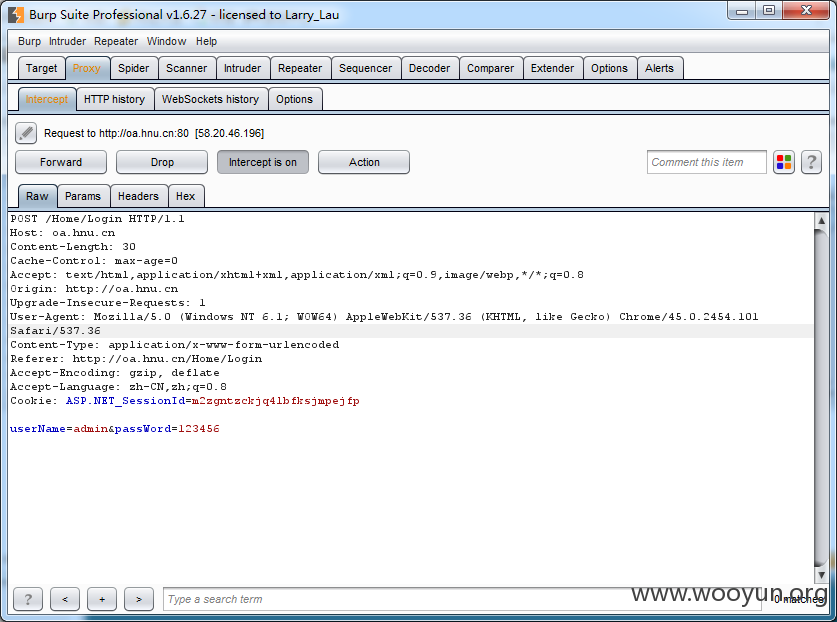The image size is (837, 622).
Task: Click the Request to http://oa.hnu.cn:80 label
Action: click(x=154, y=133)
